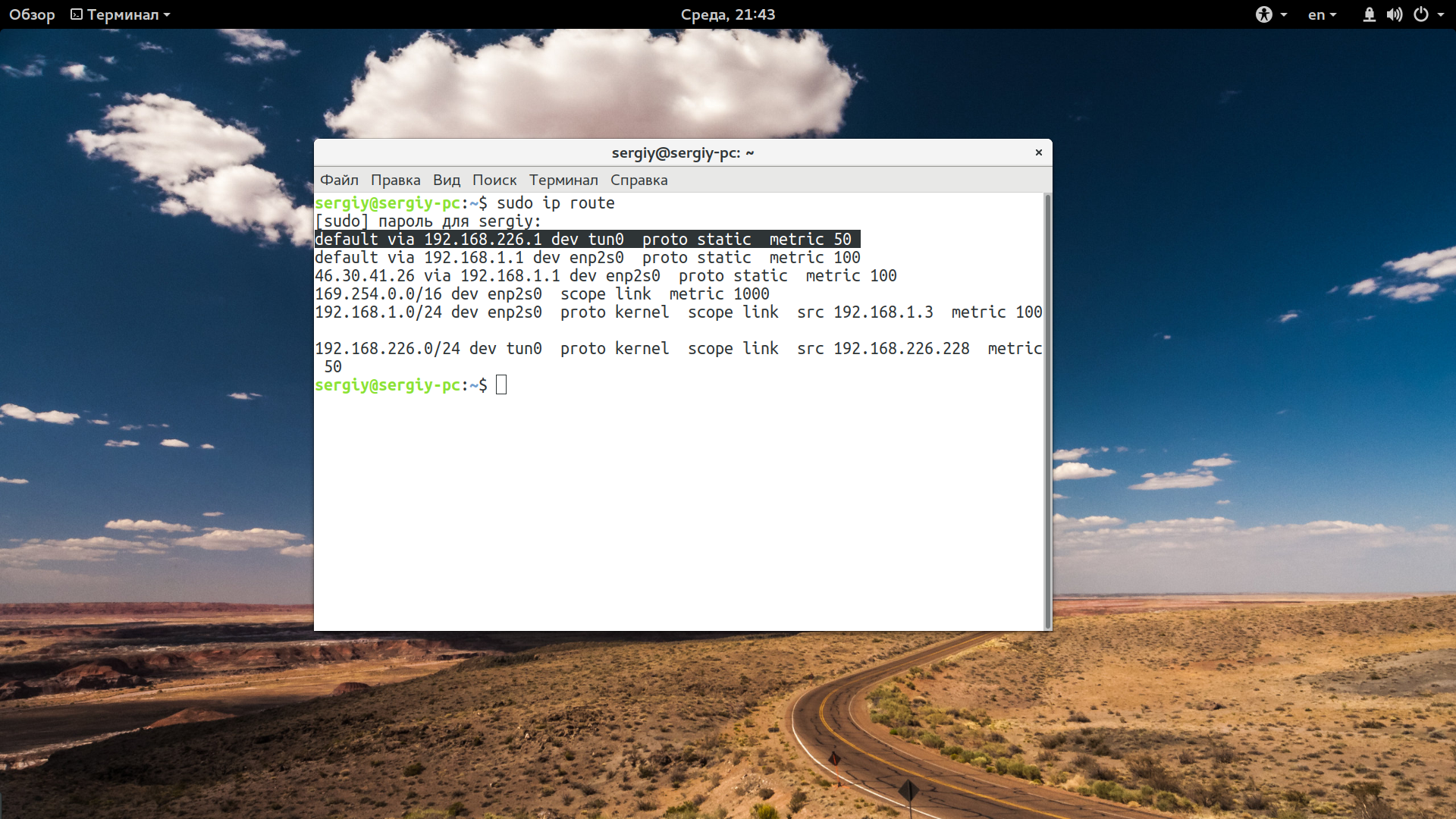Close the sergiy@sergiy-pc terminal window
Viewport: 1456px width, 819px height.
point(1039,152)
